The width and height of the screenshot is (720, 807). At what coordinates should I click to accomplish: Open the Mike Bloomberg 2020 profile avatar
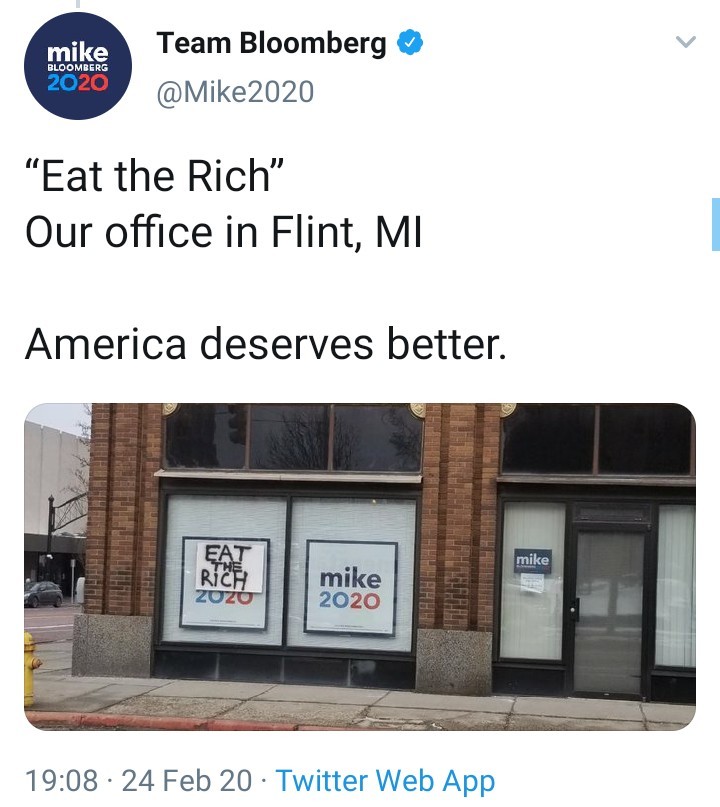78,66
